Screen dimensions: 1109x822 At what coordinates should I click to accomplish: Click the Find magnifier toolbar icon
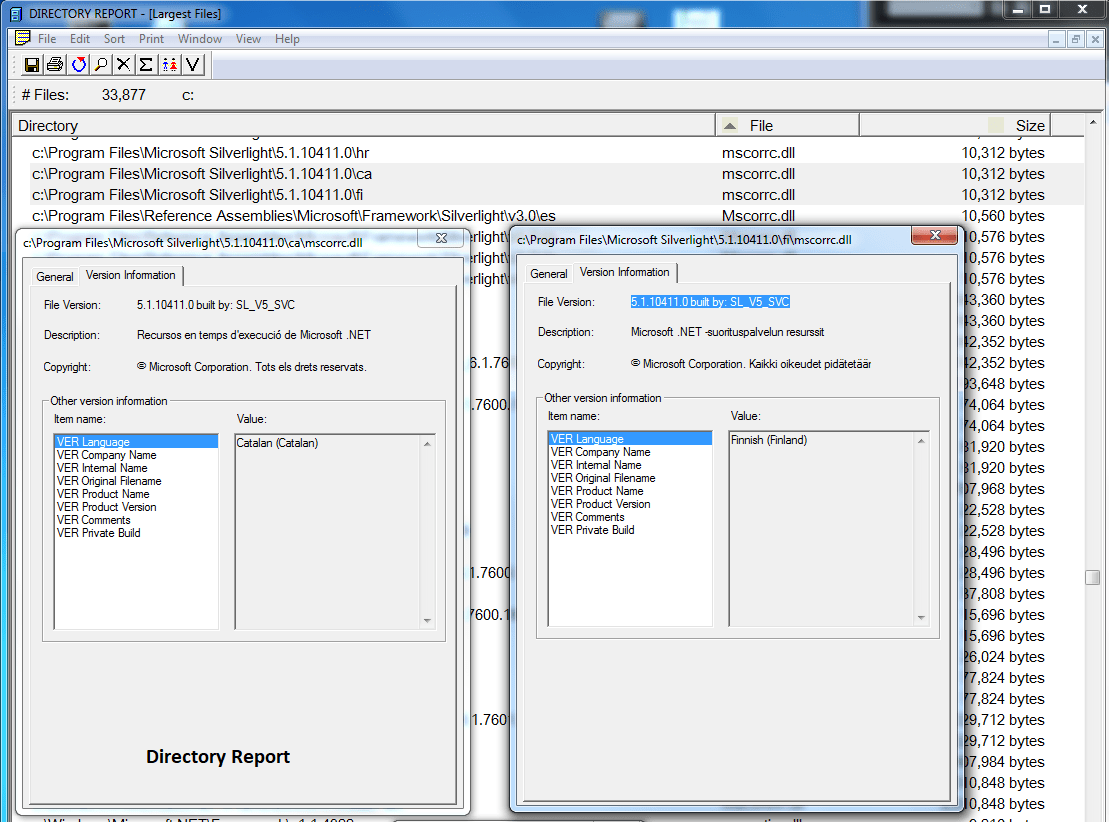[100, 65]
